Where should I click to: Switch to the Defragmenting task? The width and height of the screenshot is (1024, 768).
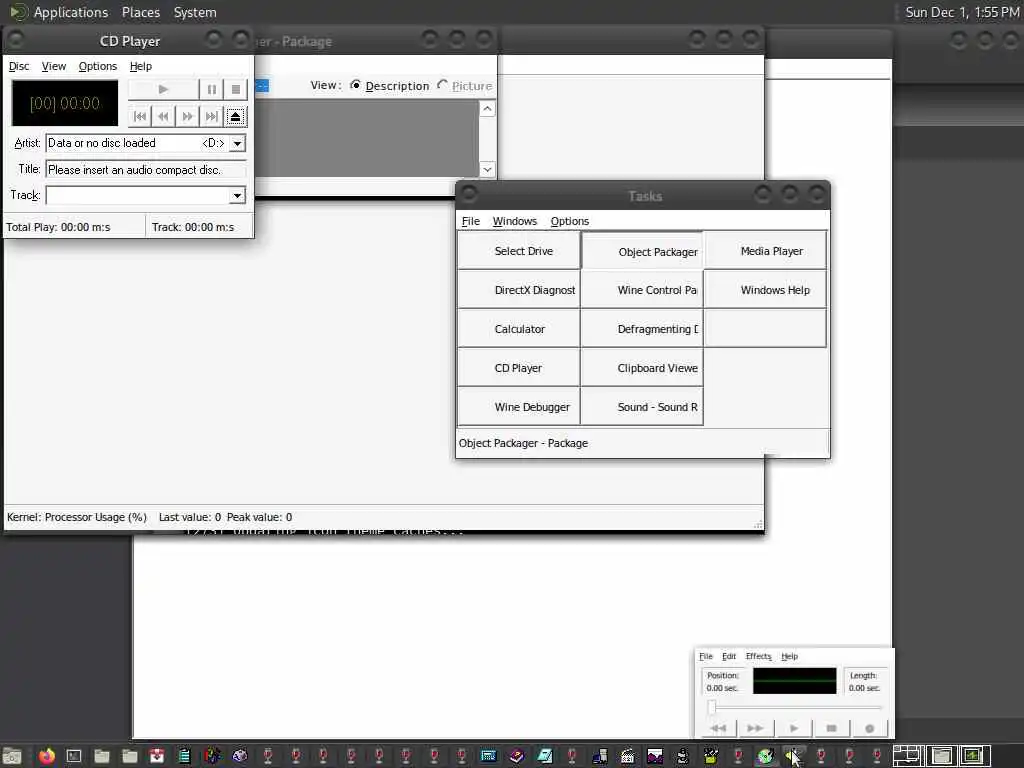point(642,329)
